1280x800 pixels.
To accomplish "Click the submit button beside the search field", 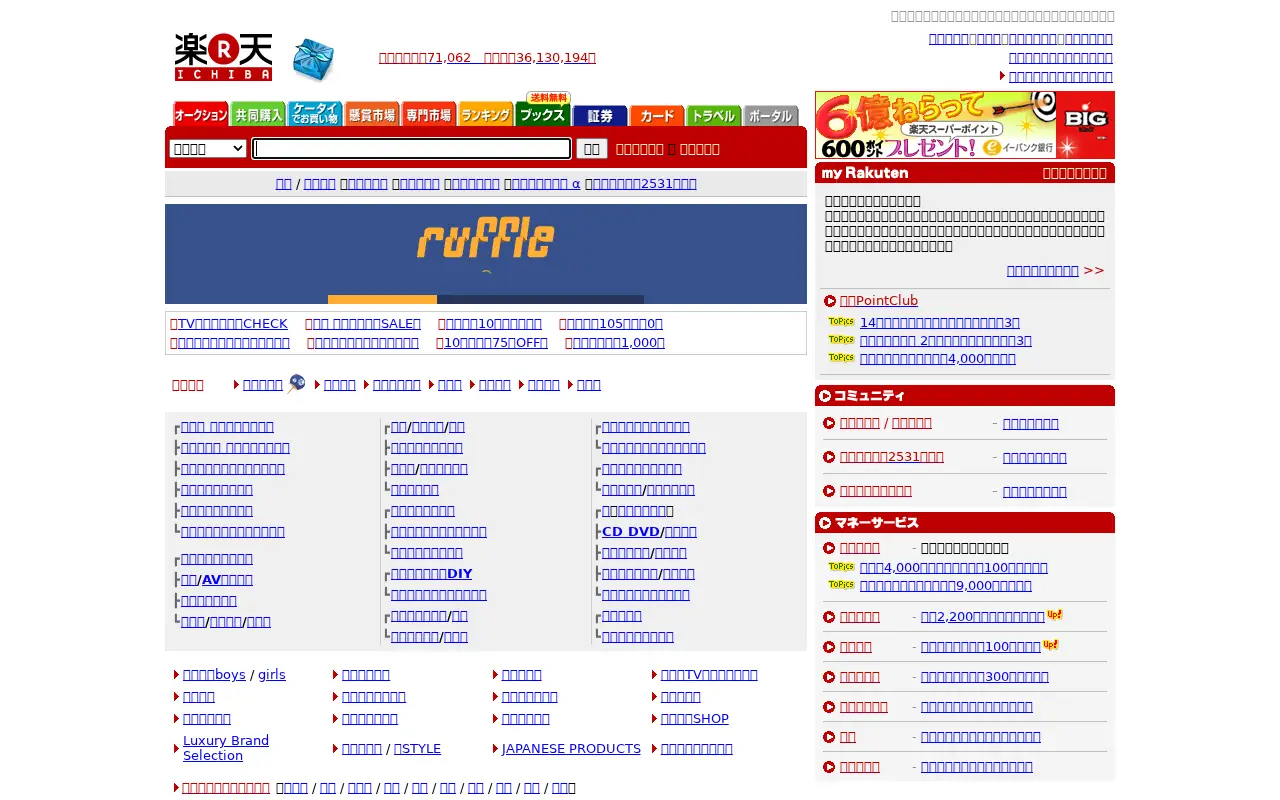I will [x=592, y=149].
